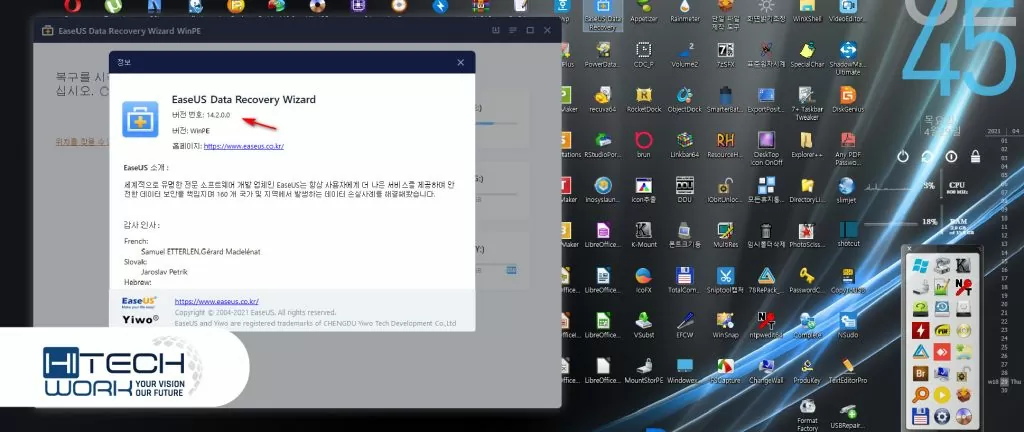Launch recuva64 from the desktop
The width and height of the screenshot is (1024, 432).
pyautogui.click(x=602, y=100)
